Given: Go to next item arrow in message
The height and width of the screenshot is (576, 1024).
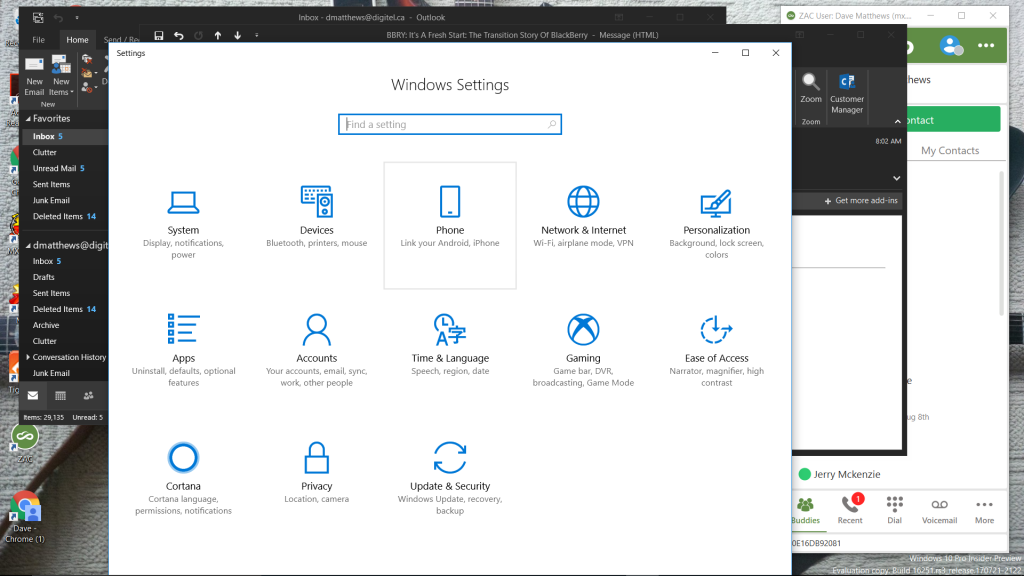Looking at the screenshot, I should (237, 35).
